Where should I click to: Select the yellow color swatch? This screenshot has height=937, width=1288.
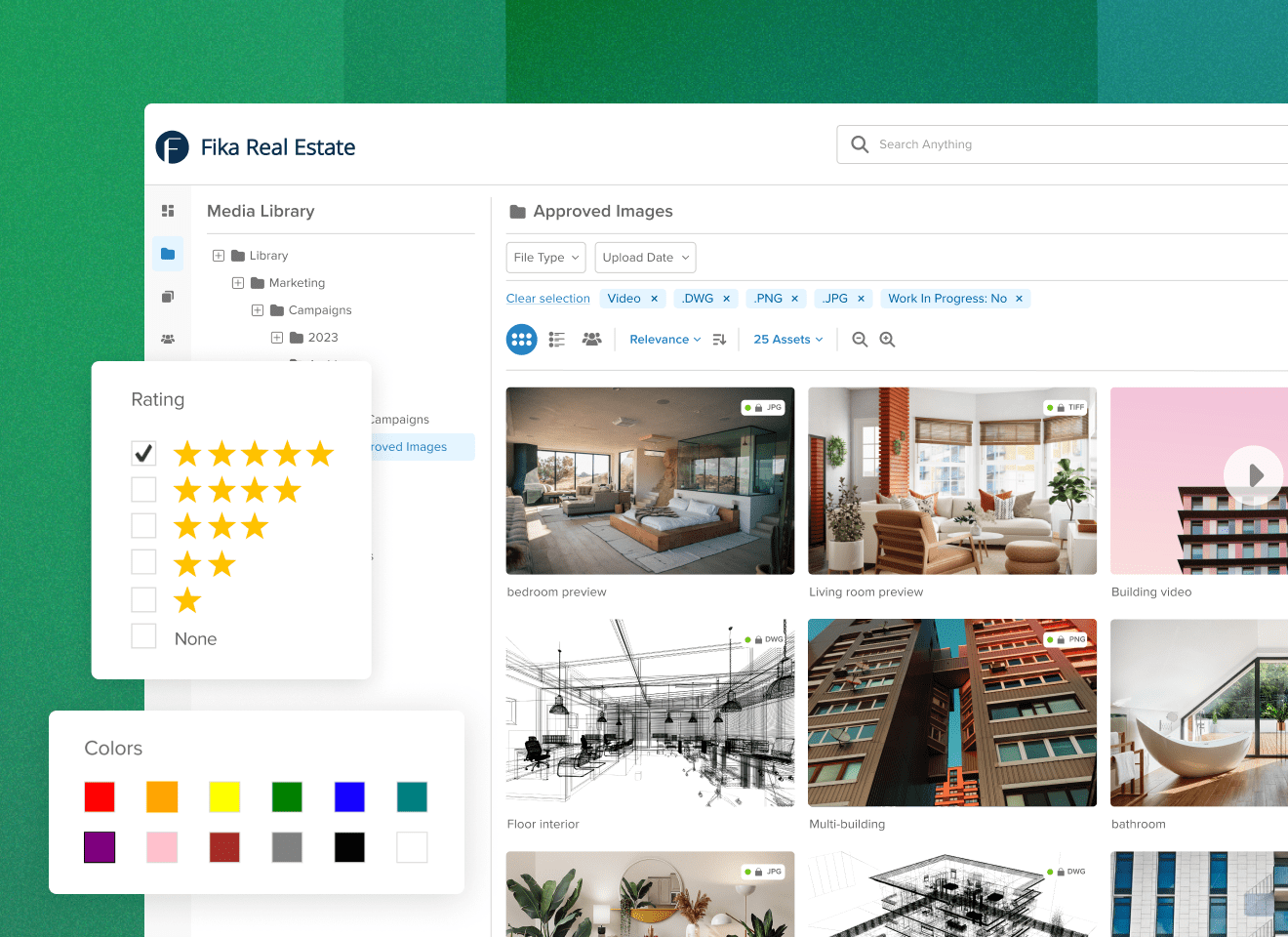click(224, 796)
